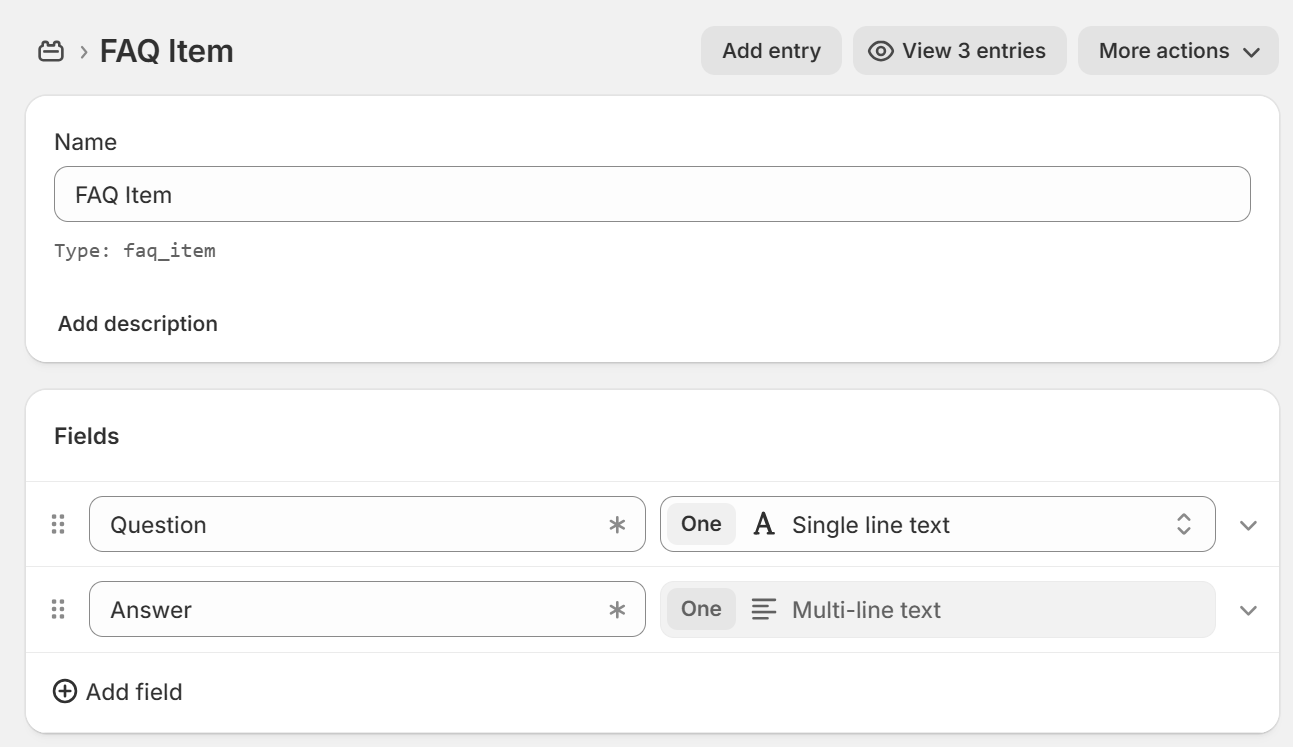Expand the Question field options chevron
Image resolution: width=1293 pixels, height=747 pixels.
tap(1248, 525)
